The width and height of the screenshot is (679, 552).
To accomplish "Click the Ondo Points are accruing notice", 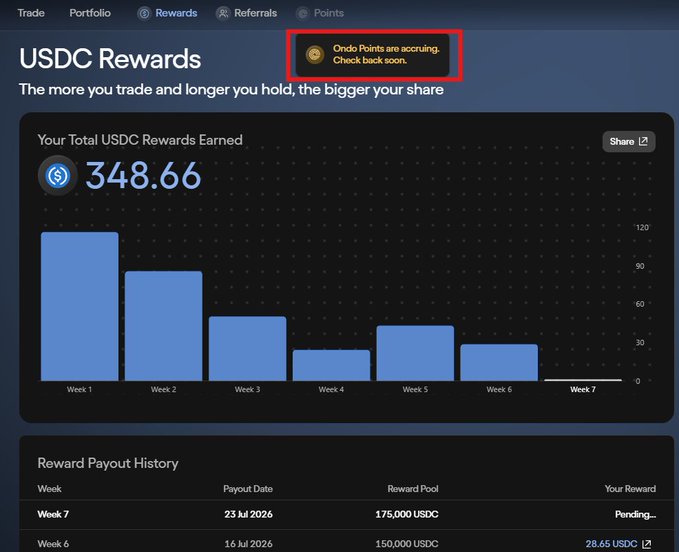I will tap(372, 55).
